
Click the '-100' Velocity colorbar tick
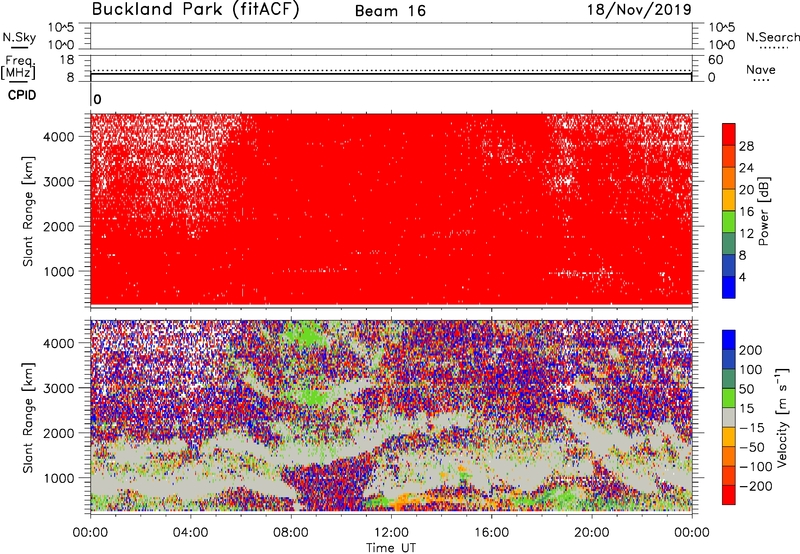755,466
